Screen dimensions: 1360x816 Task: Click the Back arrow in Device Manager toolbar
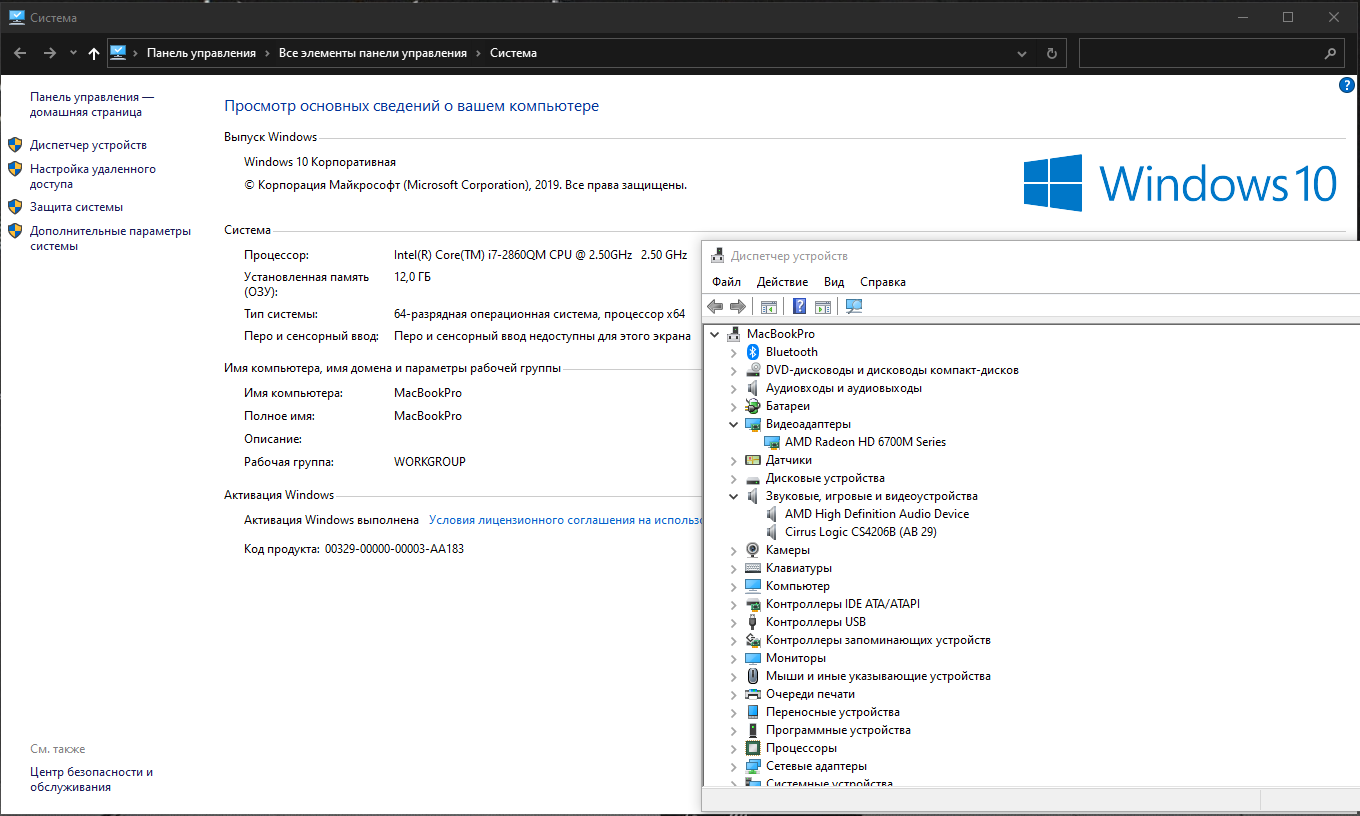coord(714,306)
